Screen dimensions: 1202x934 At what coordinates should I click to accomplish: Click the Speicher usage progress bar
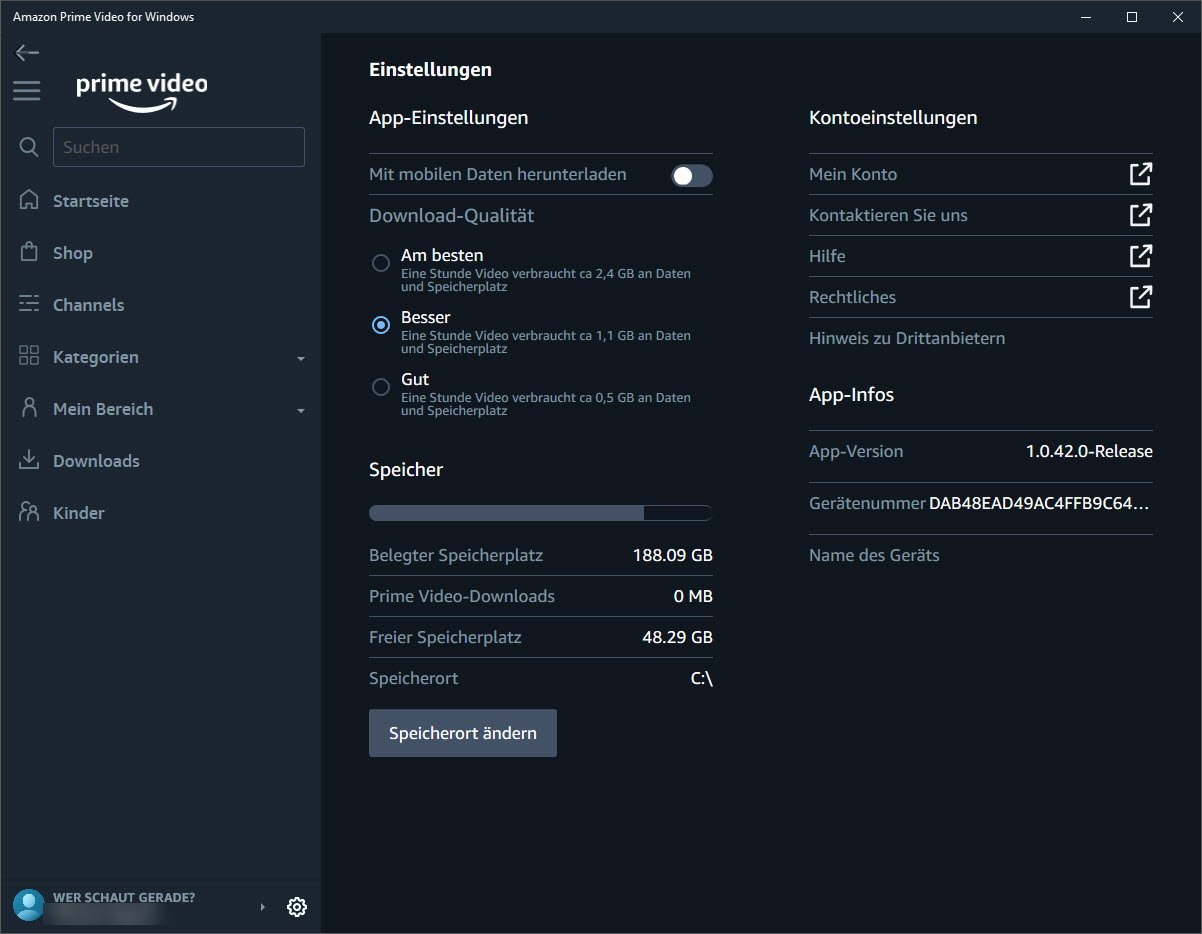point(541,513)
